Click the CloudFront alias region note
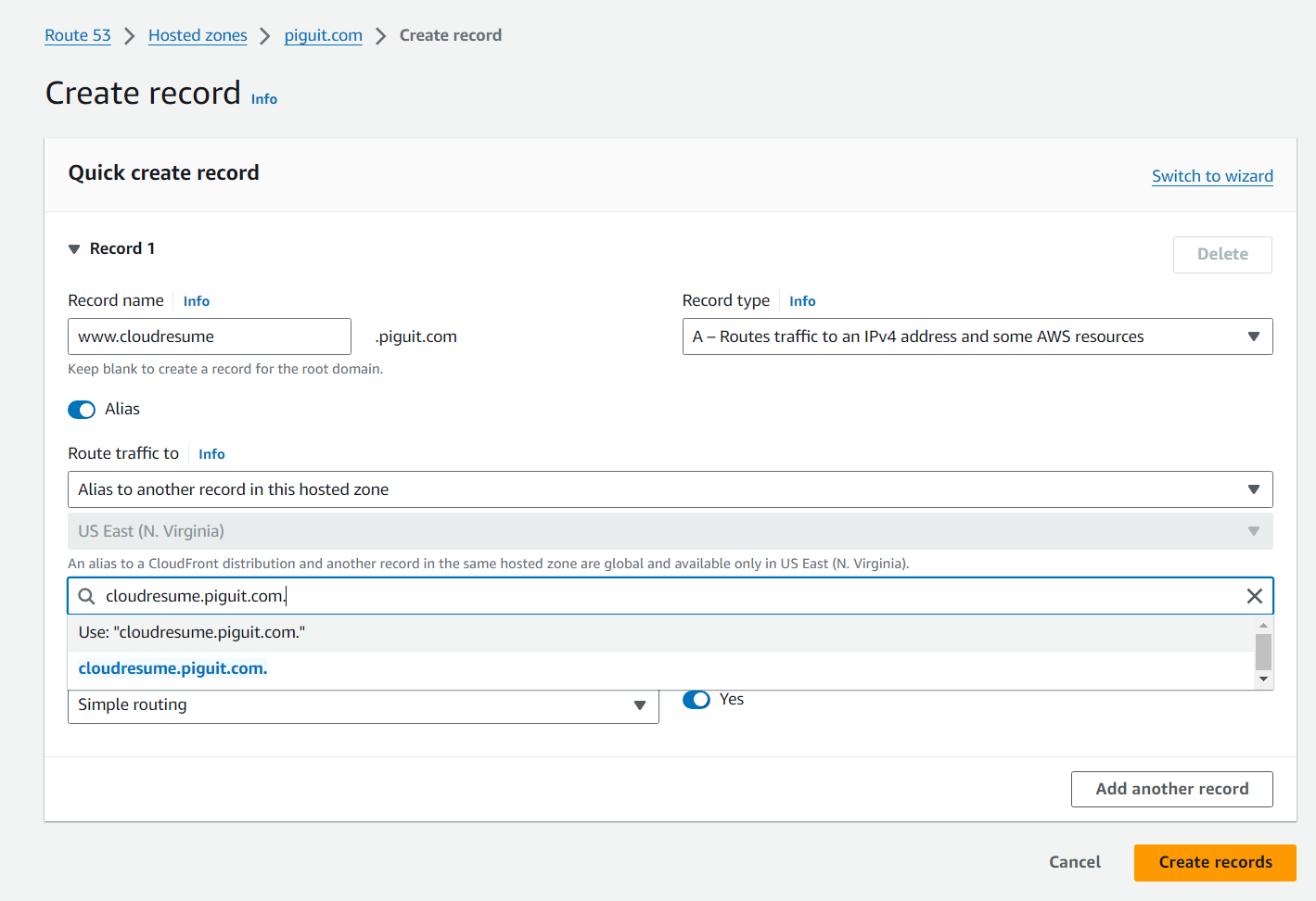Viewport: 1316px width, 901px height. (x=489, y=564)
